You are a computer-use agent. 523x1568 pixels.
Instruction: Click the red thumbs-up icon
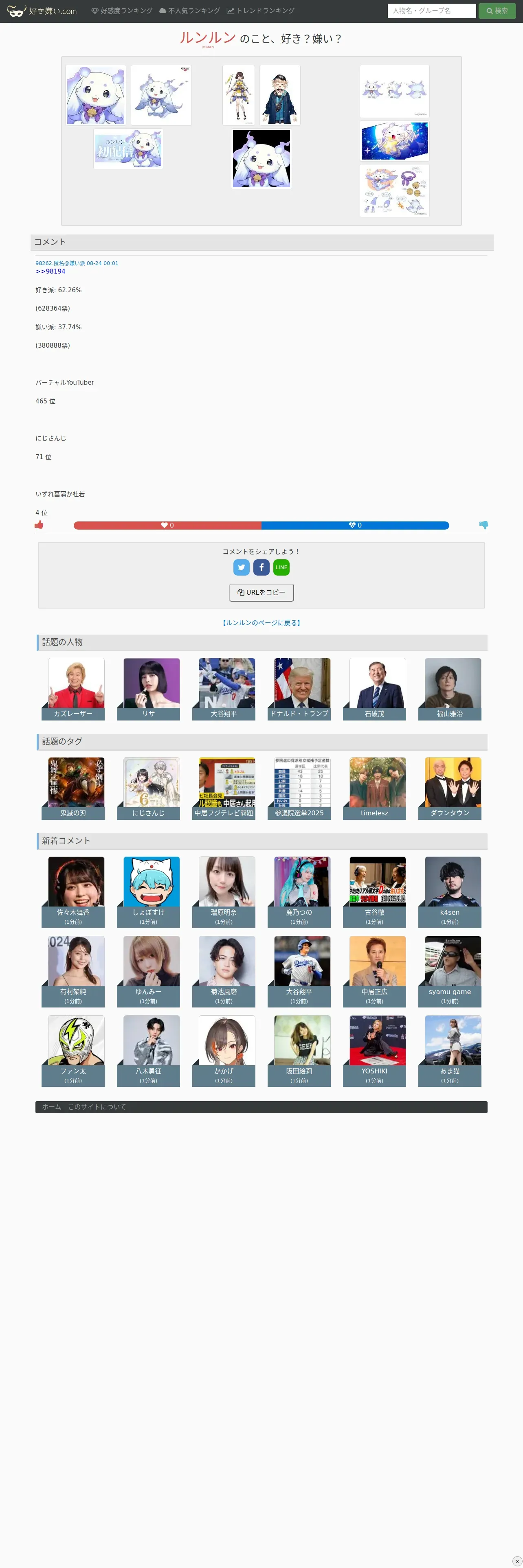pos(39,525)
